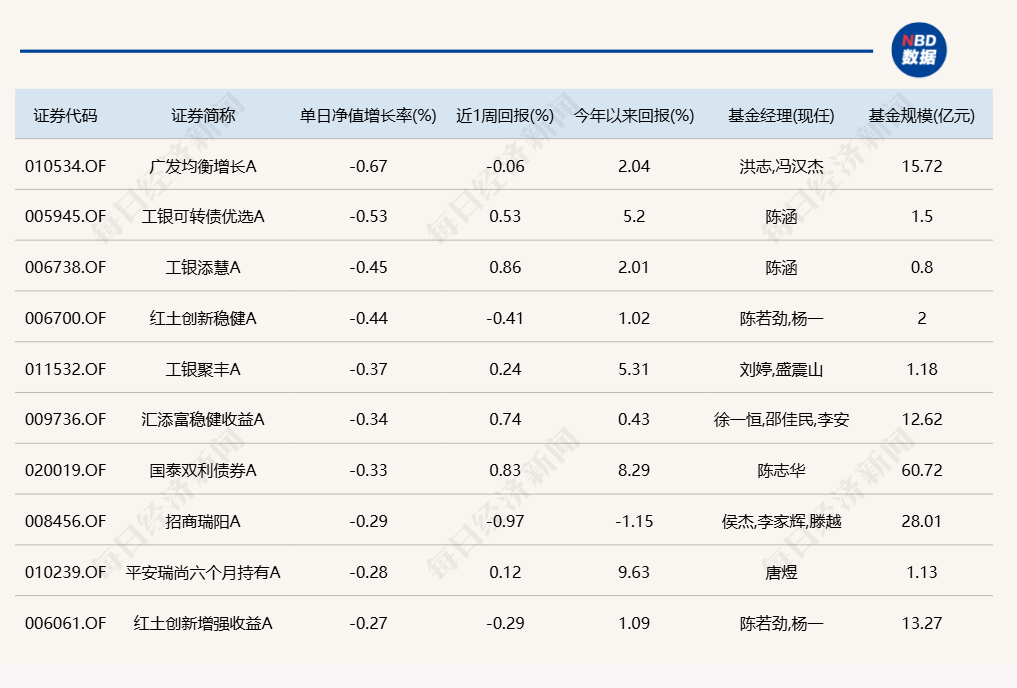
Task: Click daily growth value -0.53
Action: click(x=368, y=217)
